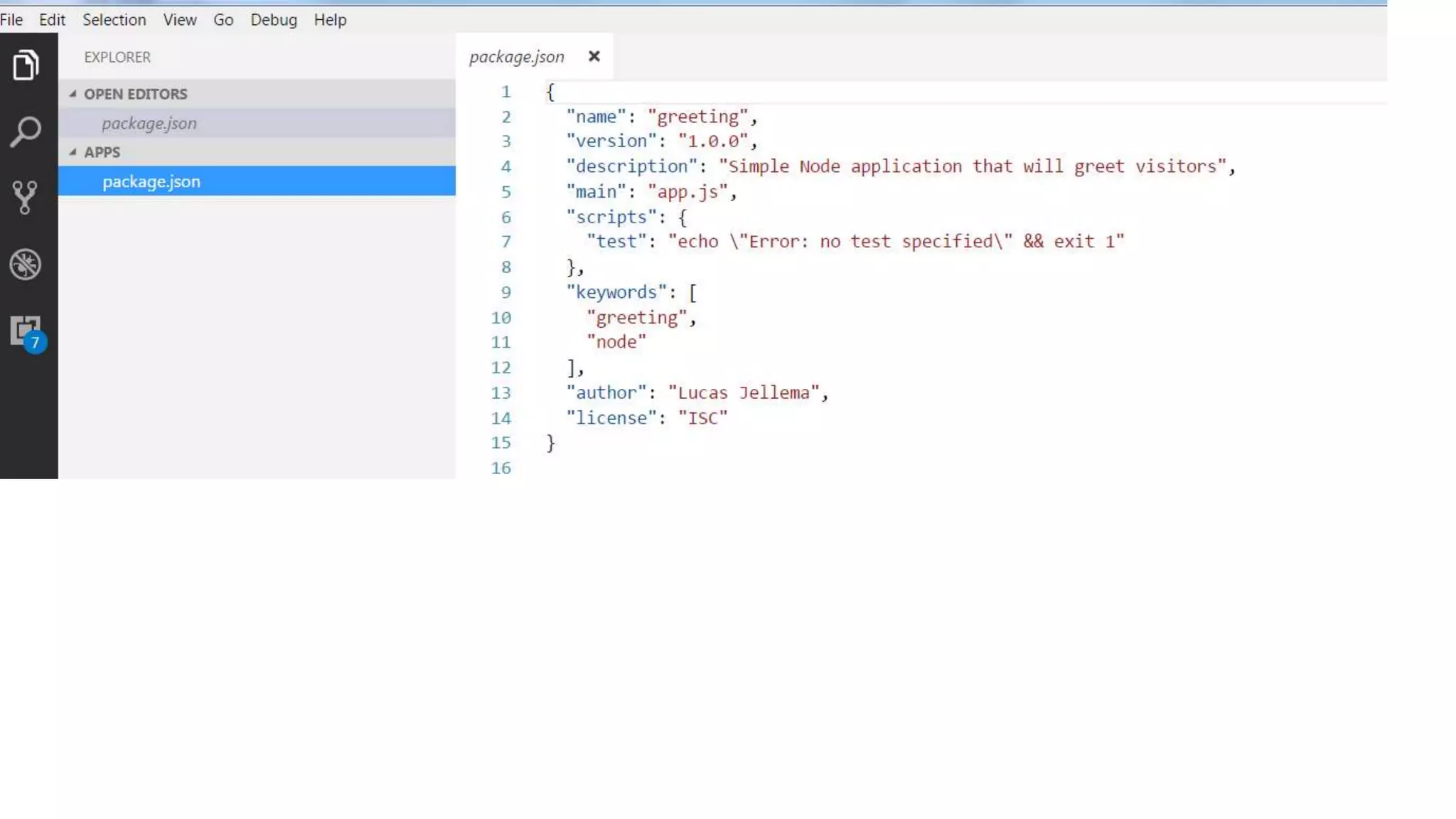Open the Go menu
Viewport: 1456px width, 819px height.
223,20
